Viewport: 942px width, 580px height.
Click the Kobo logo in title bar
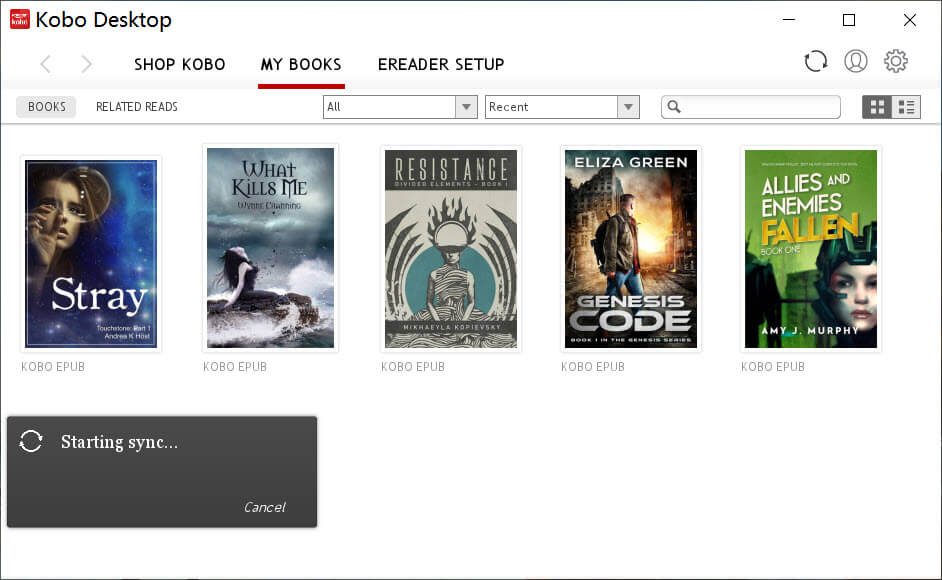19,19
